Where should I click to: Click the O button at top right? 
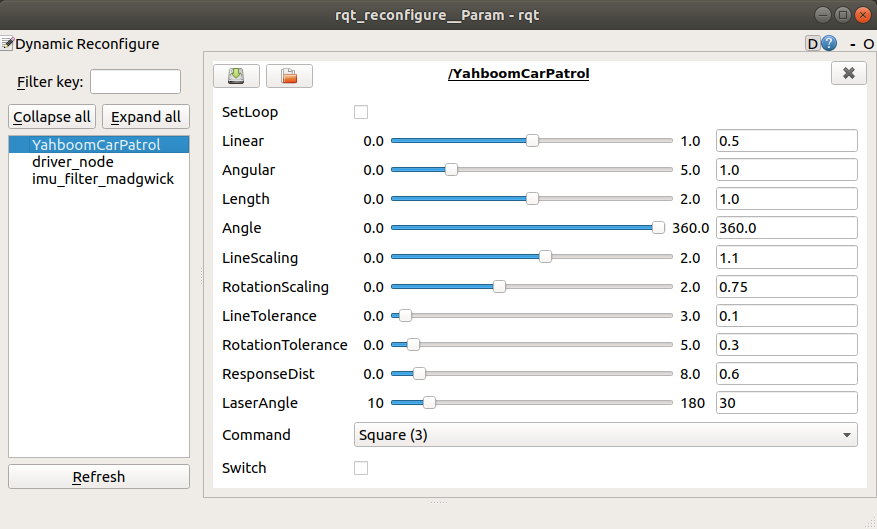pyautogui.click(x=869, y=44)
